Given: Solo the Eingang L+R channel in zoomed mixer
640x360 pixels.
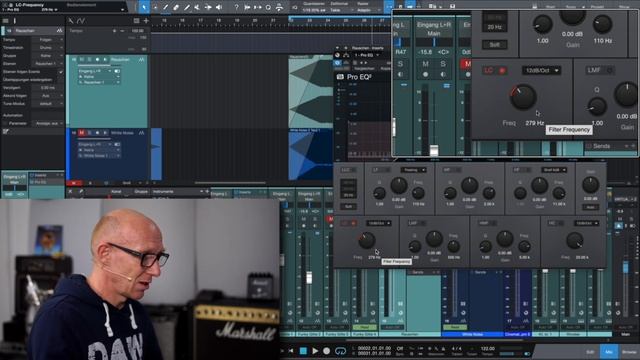Looking at the screenshot, I should tap(443, 64).
